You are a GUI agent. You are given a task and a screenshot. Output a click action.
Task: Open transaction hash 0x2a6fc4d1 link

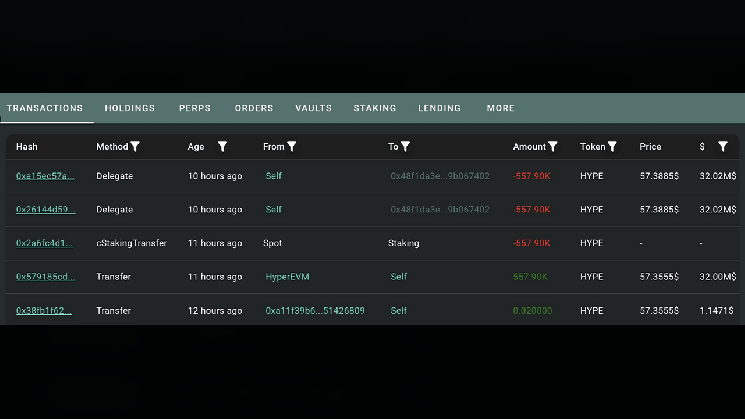[44, 243]
